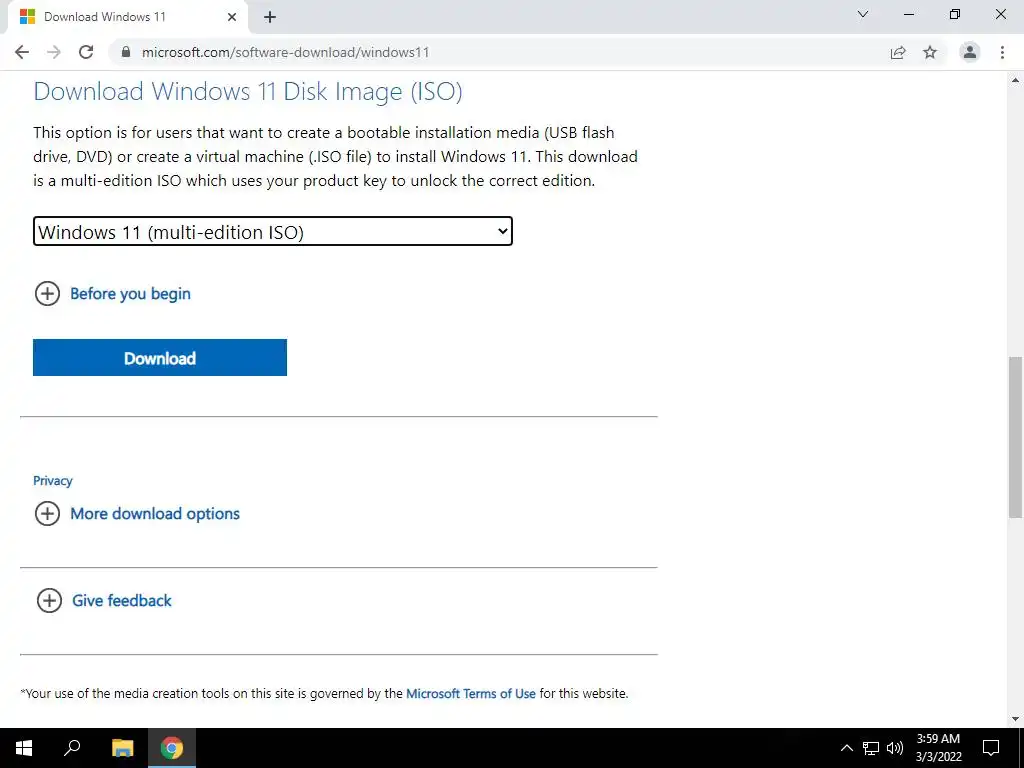Click the scrollbar down arrow
1024x768 pixels.
[1016, 719]
